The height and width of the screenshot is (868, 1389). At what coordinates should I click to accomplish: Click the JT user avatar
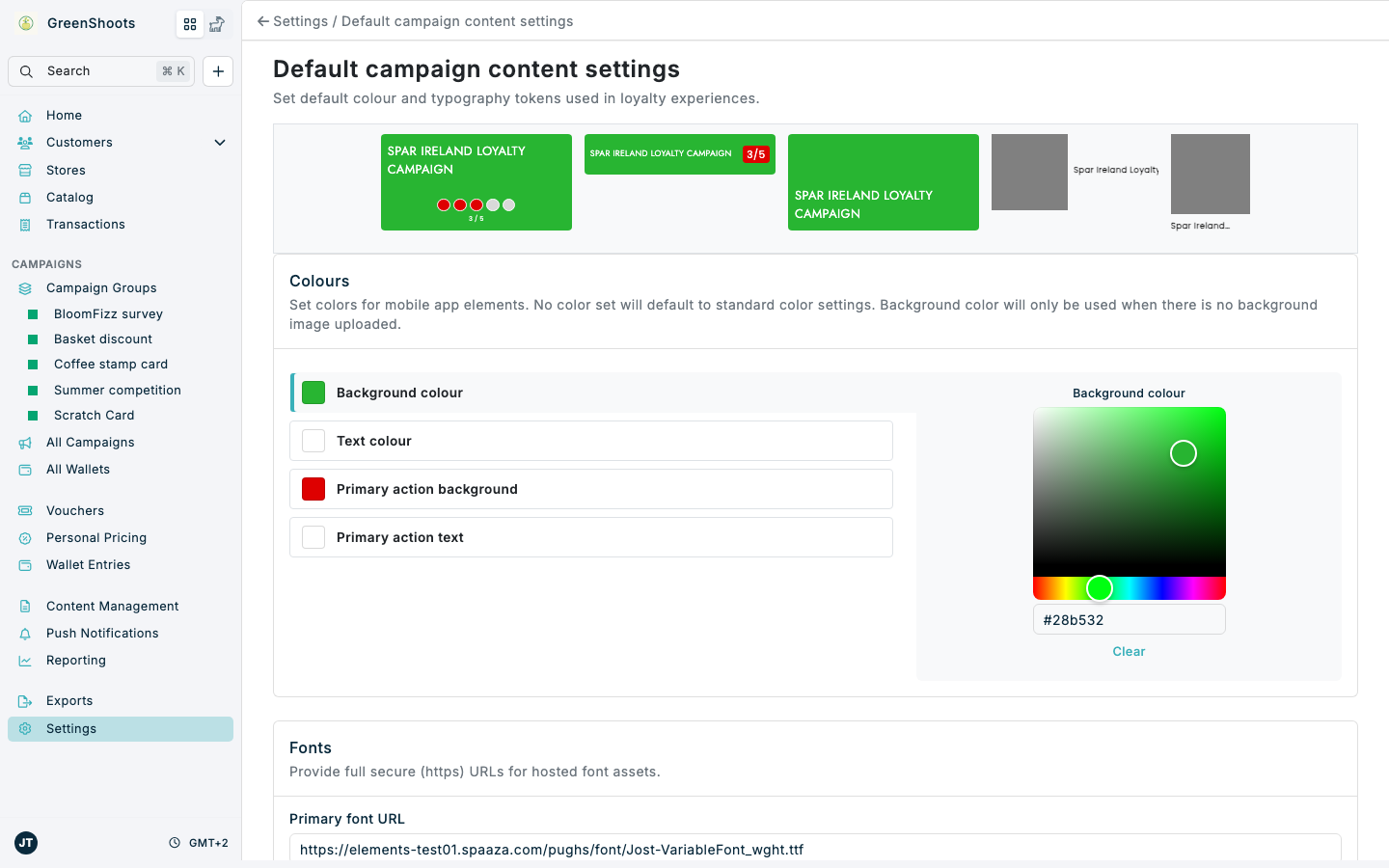pos(26,843)
